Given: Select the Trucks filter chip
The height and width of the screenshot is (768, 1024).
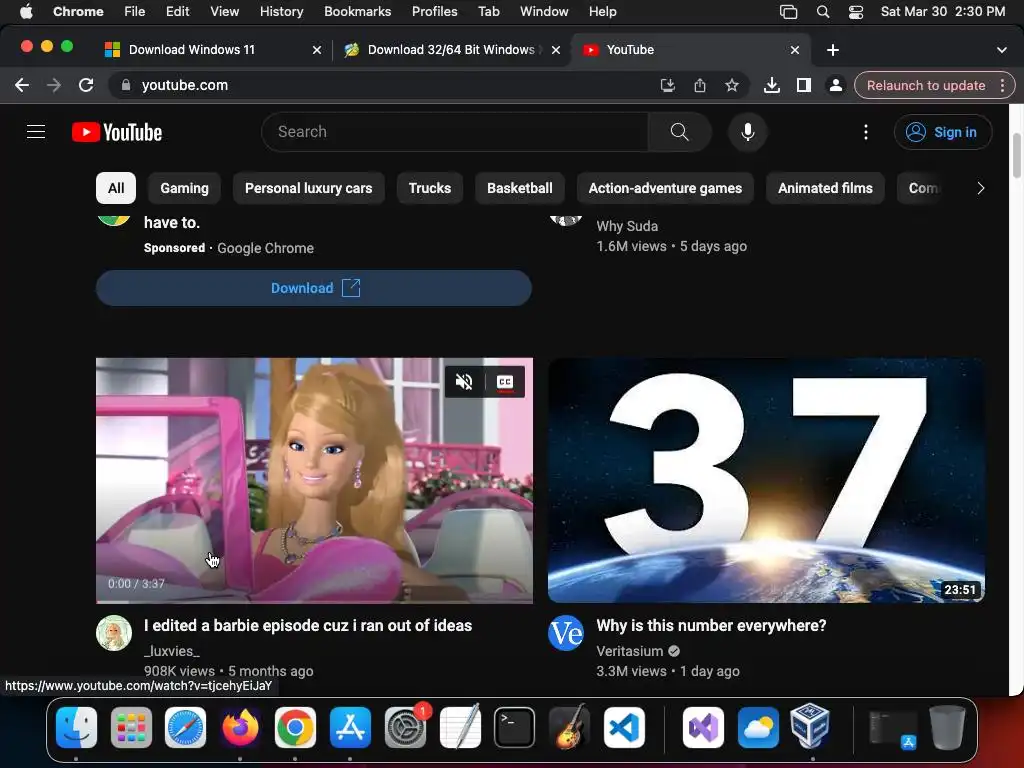Looking at the screenshot, I should pos(430,188).
